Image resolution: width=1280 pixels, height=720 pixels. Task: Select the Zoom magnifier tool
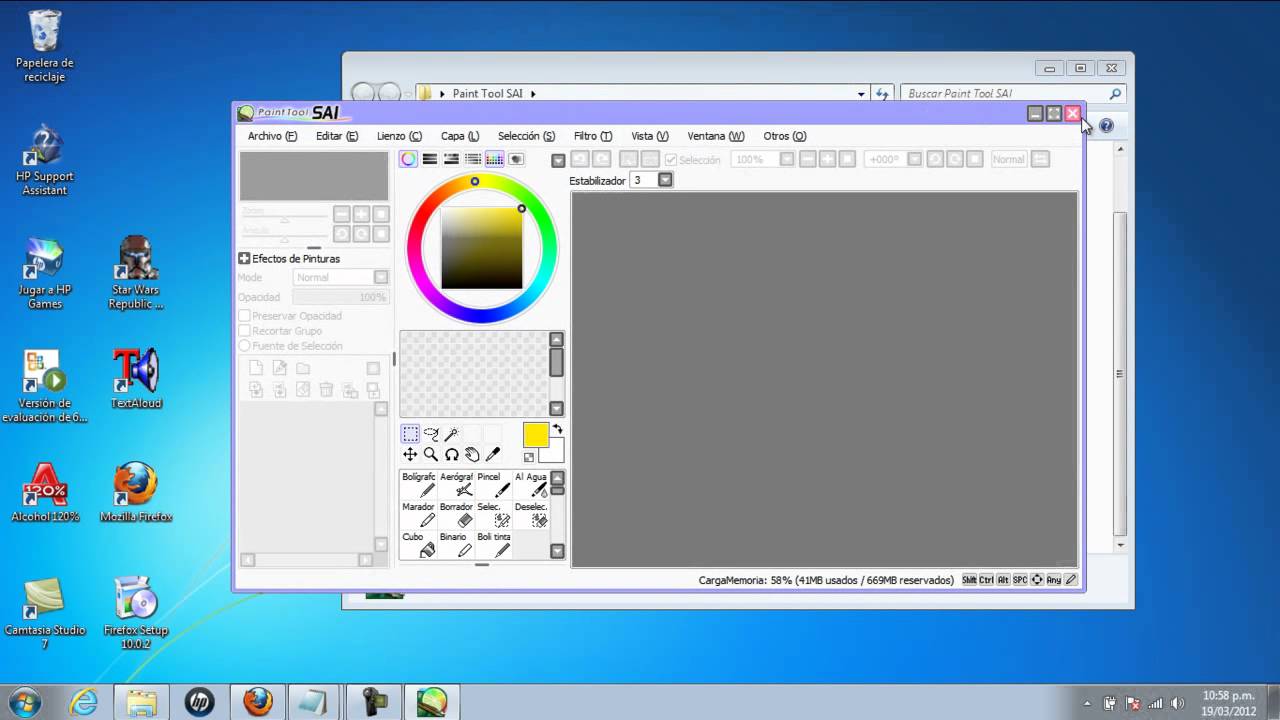[x=431, y=454]
